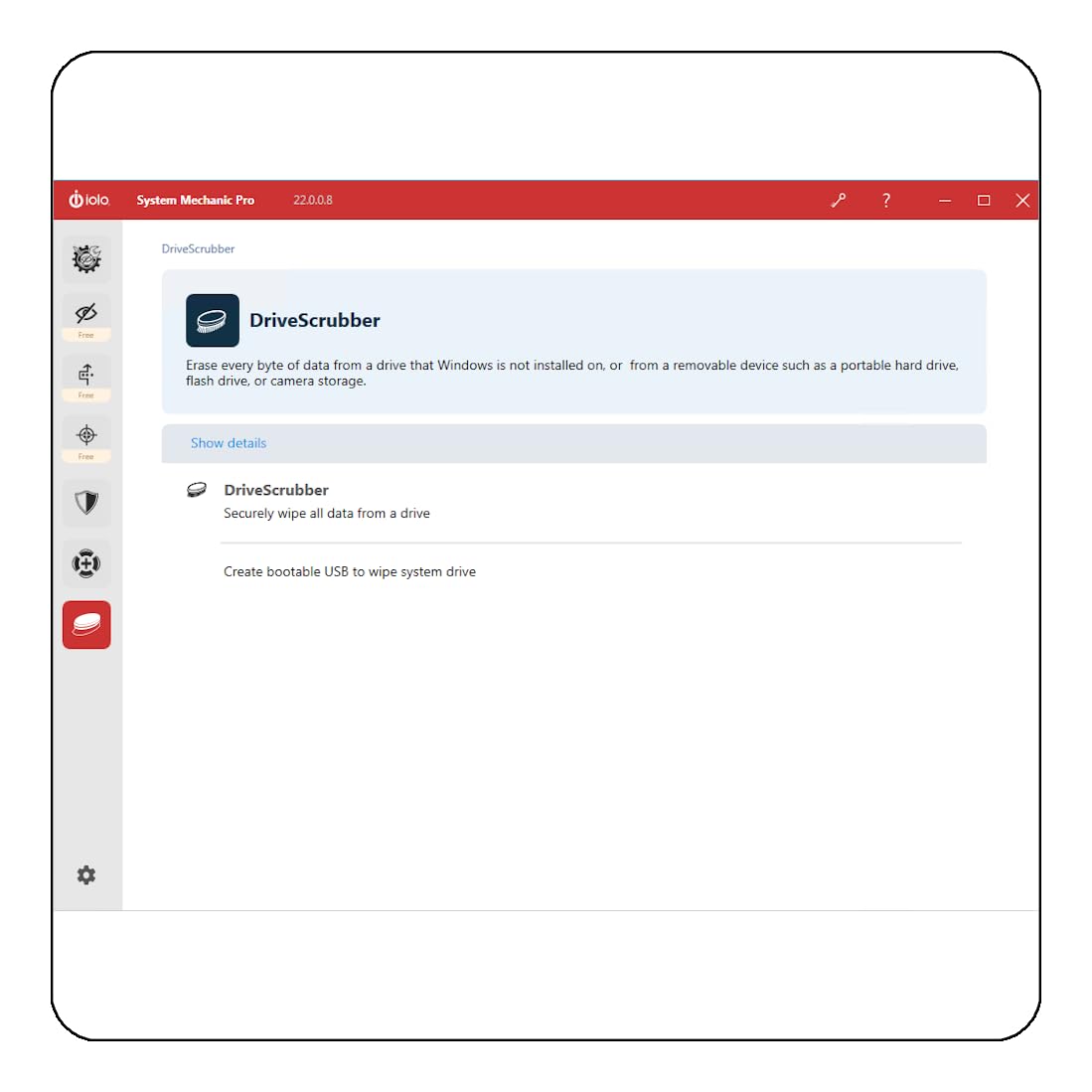Click the large DriveScrubber brush header icon

click(213, 320)
